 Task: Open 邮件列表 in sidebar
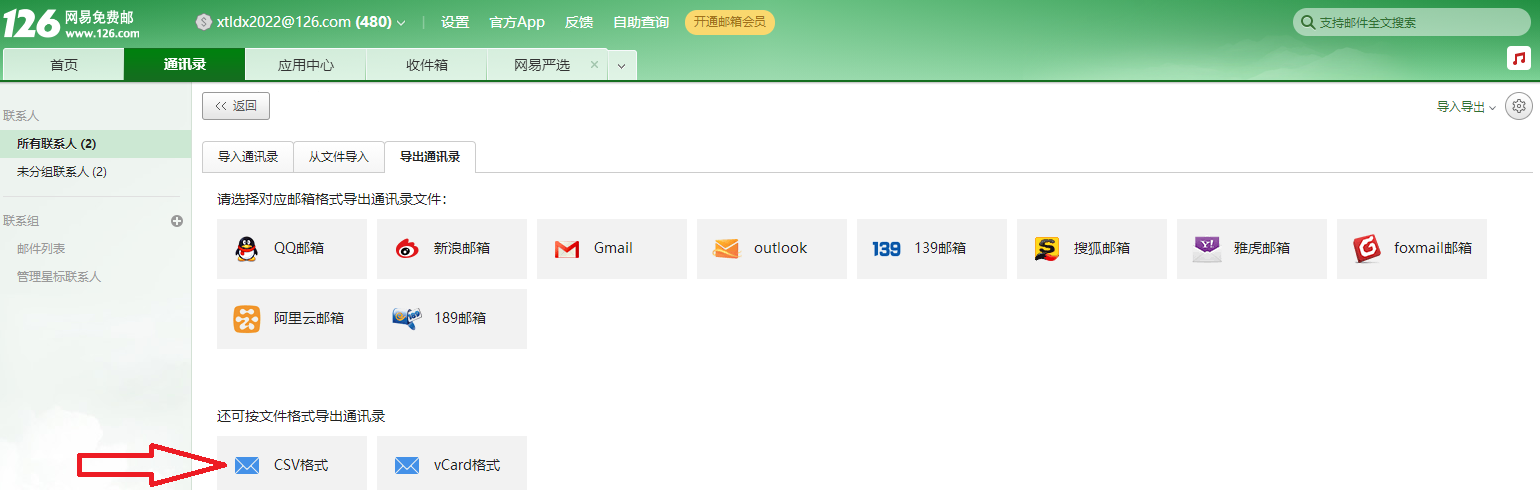point(41,248)
